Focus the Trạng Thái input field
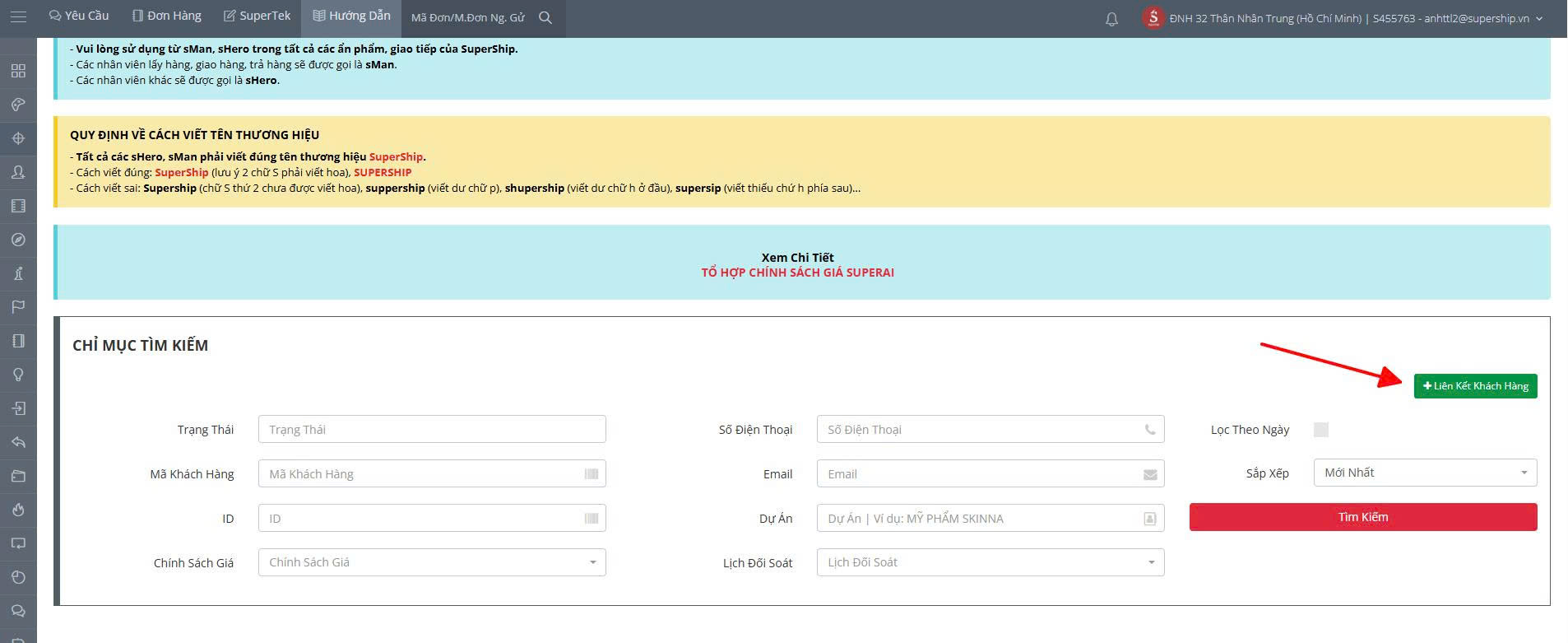 pos(432,429)
